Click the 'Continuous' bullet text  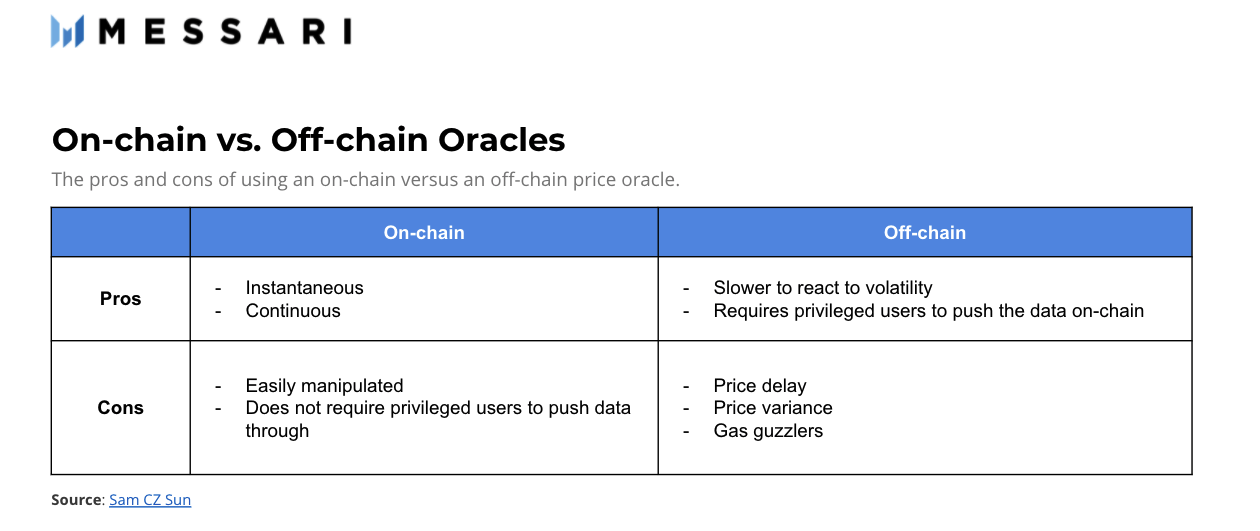[x=293, y=311]
